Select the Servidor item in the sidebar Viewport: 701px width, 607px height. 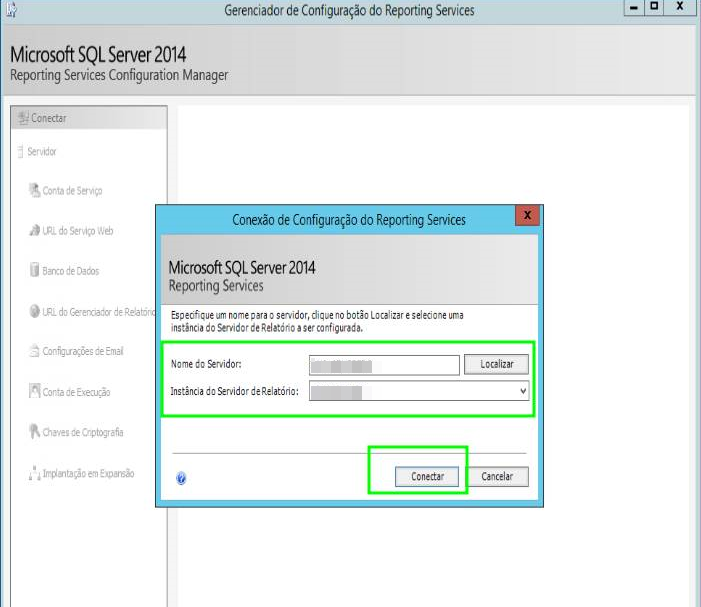(x=42, y=152)
